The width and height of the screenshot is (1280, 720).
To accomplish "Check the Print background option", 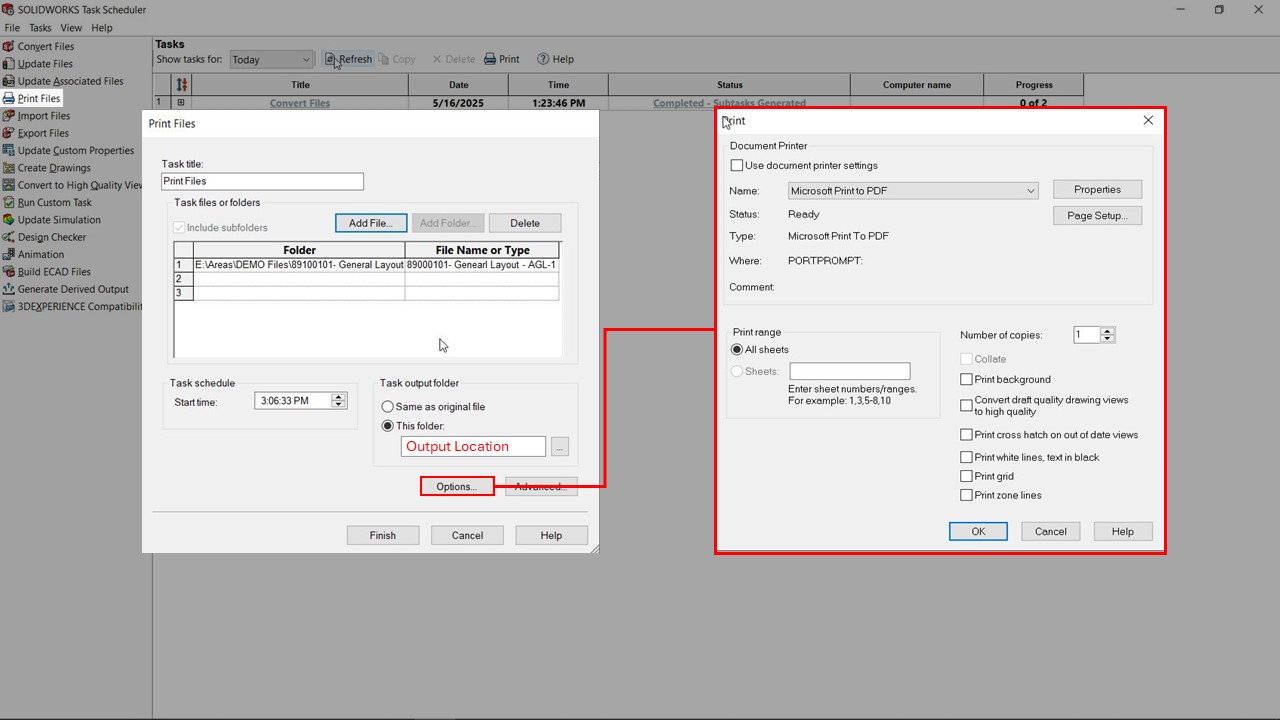I will pos(966,380).
